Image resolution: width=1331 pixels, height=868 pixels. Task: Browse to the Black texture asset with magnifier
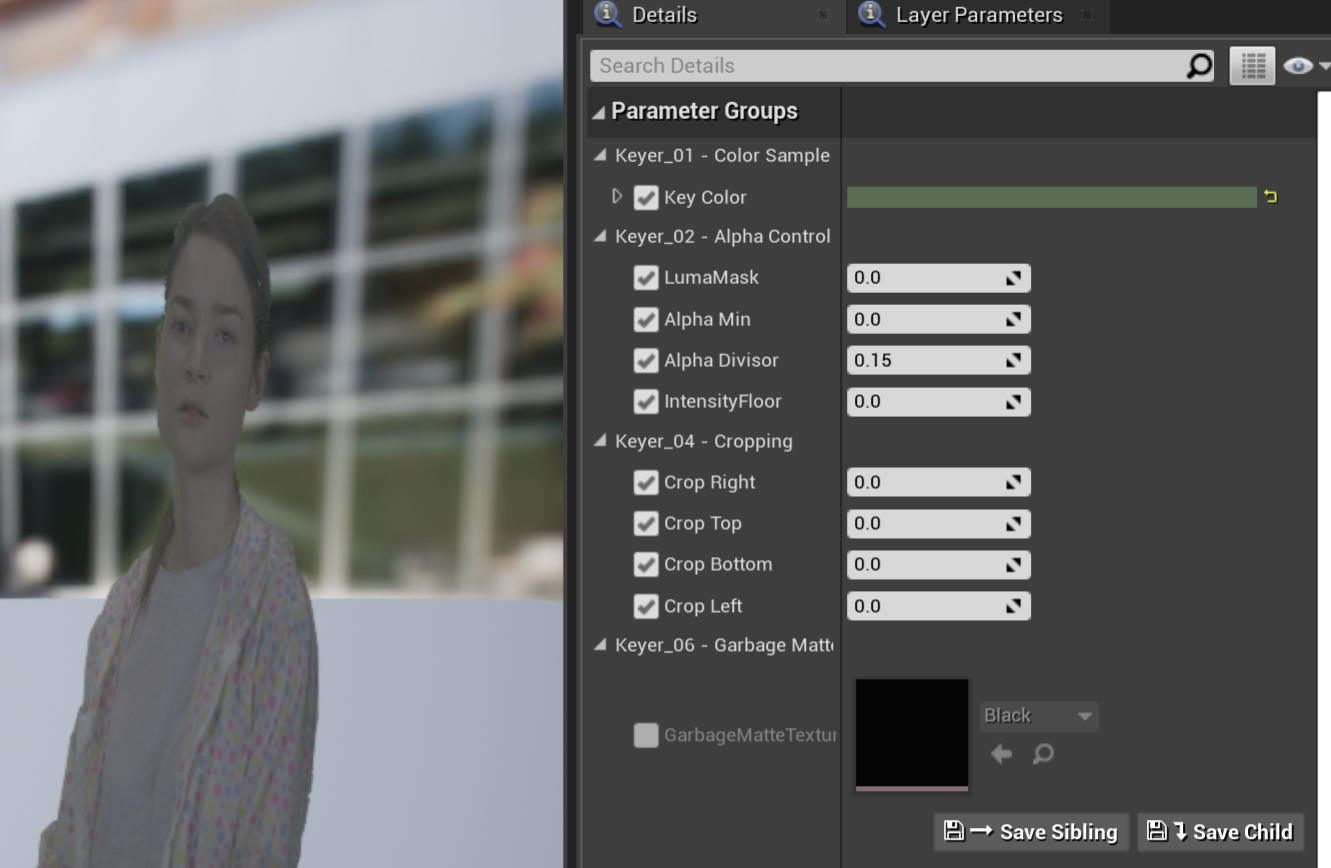[1043, 754]
